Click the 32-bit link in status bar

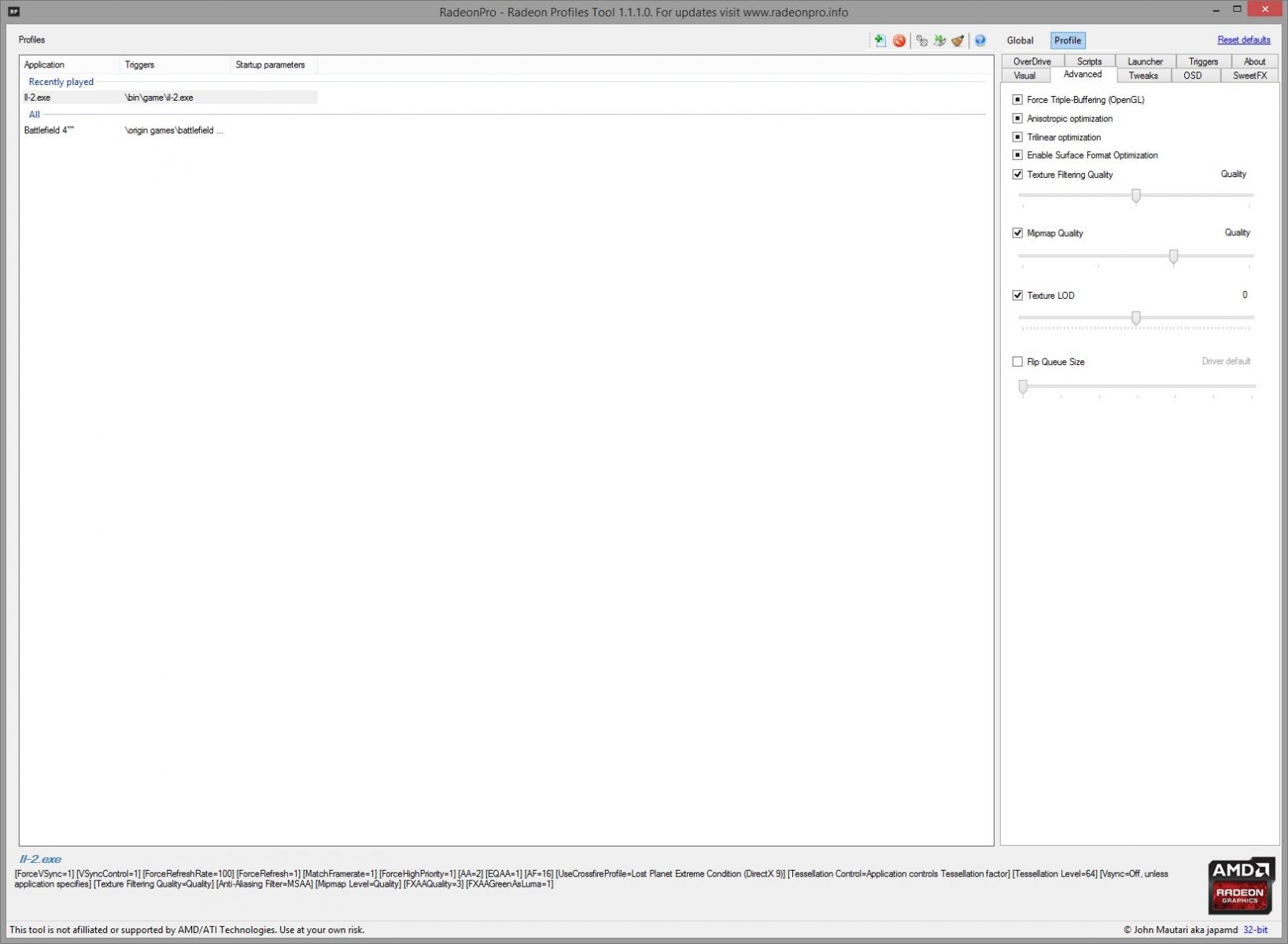(1255, 930)
